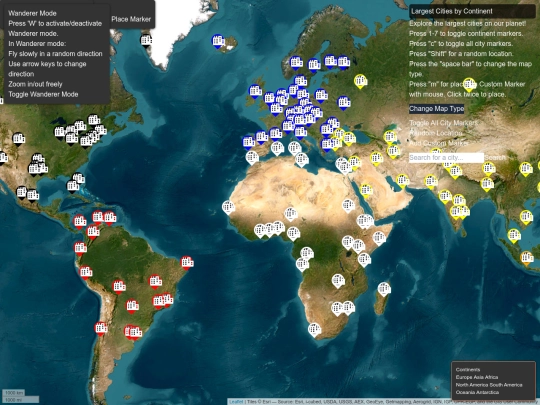Click the red marker on Brazil's easternmost coast
The height and width of the screenshot is (405, 540).
tap(187, 263)
